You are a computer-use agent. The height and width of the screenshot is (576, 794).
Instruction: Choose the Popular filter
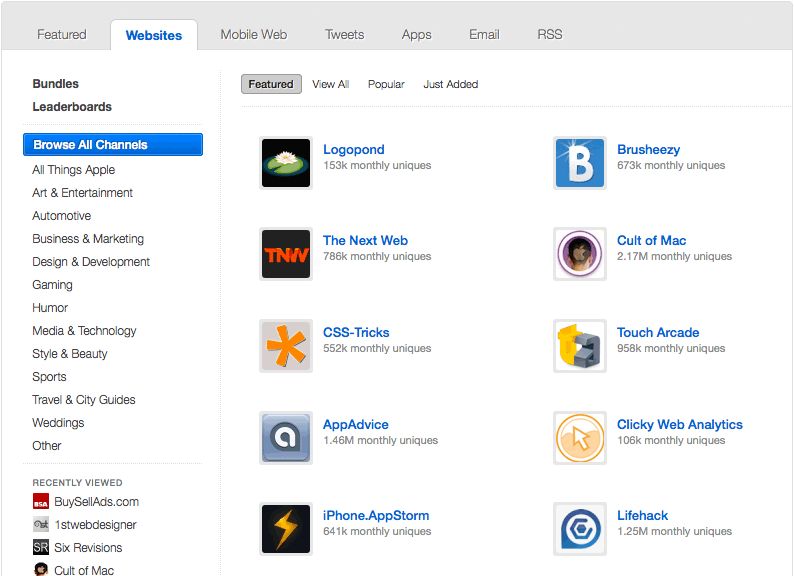click(386, 84)
